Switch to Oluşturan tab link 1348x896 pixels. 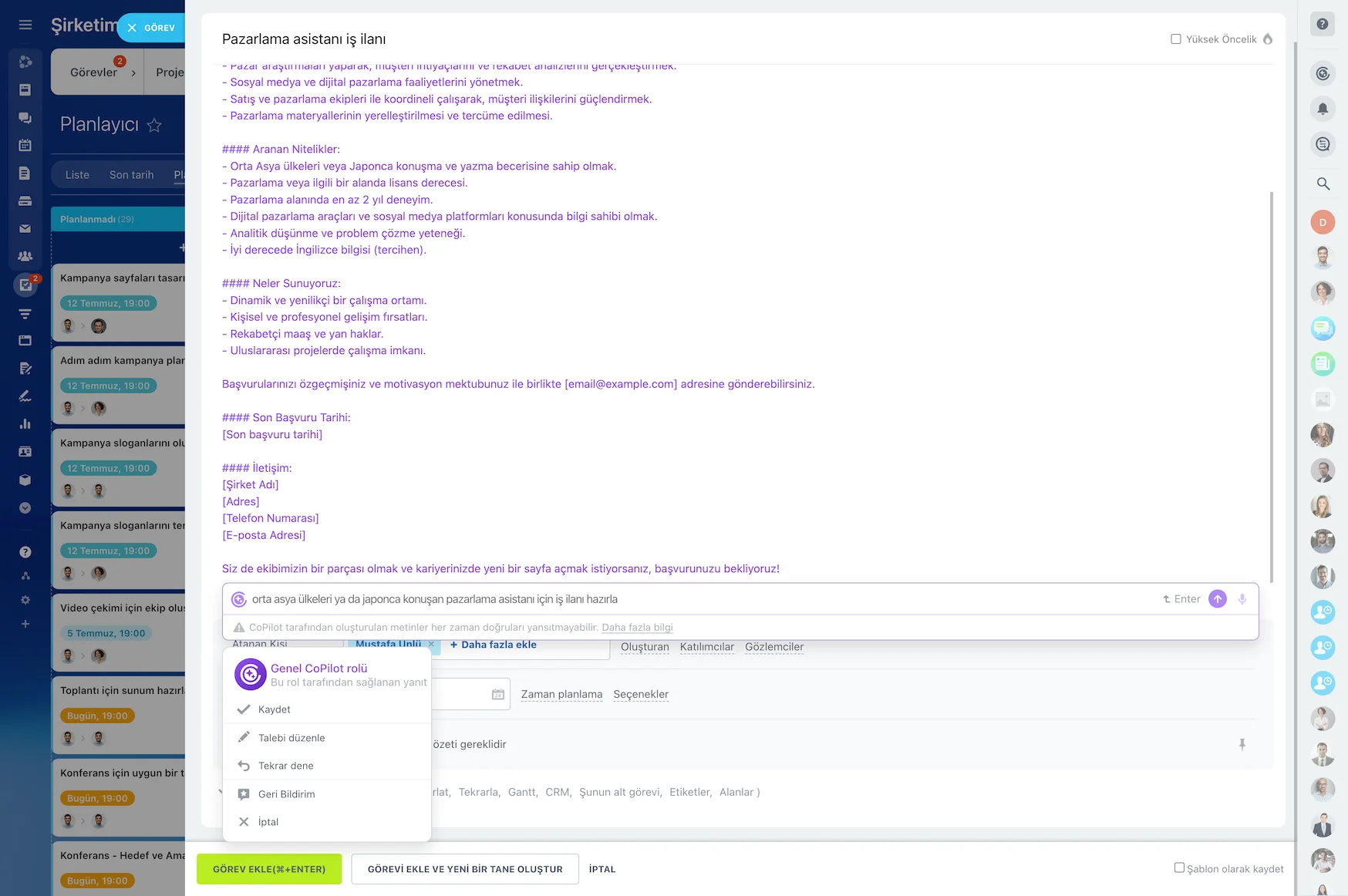click(x=645, y=647)
